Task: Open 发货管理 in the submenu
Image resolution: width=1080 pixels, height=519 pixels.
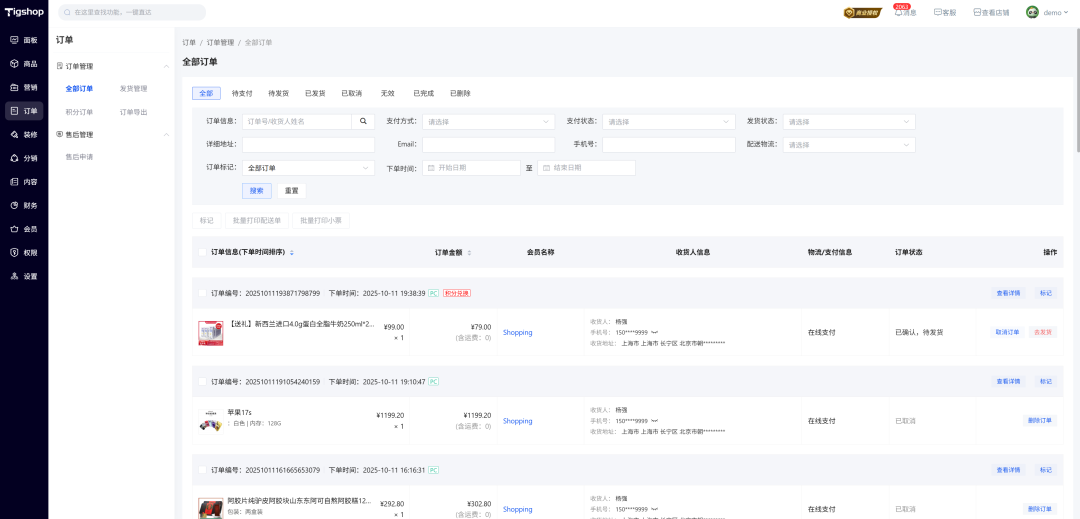Action: pyautogui.click(x=133, y=89)
